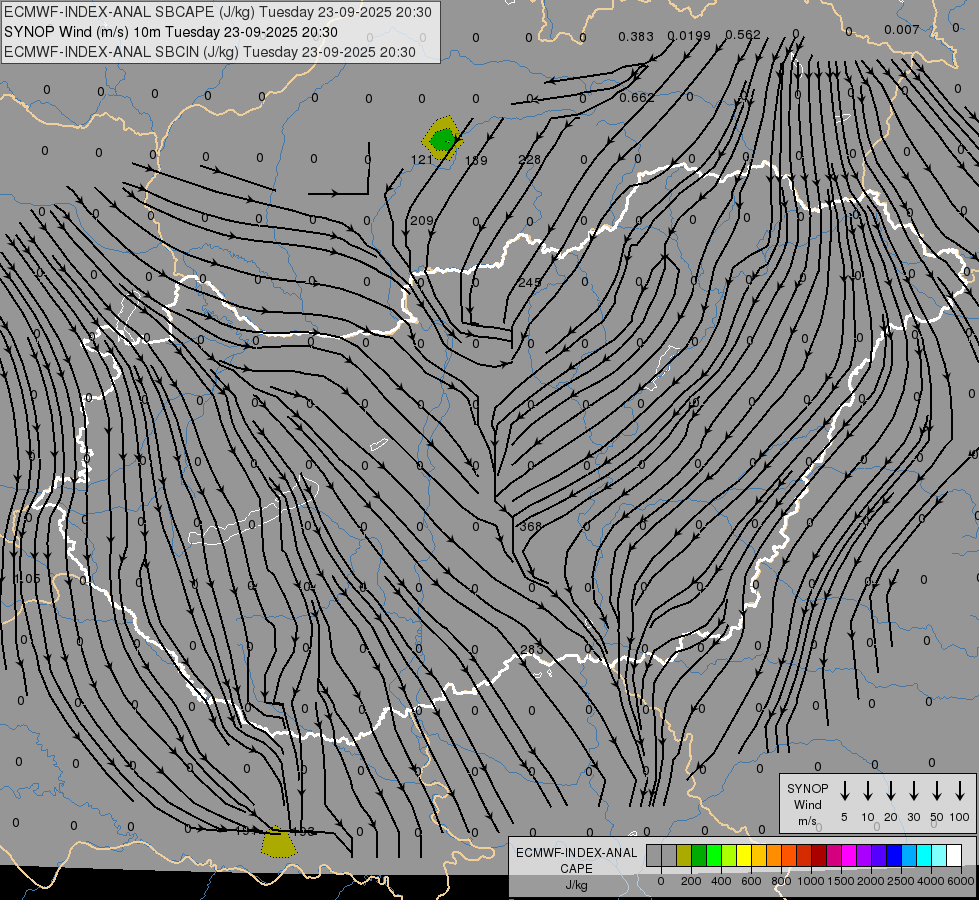Click the map value 0.007

(902, 29)
